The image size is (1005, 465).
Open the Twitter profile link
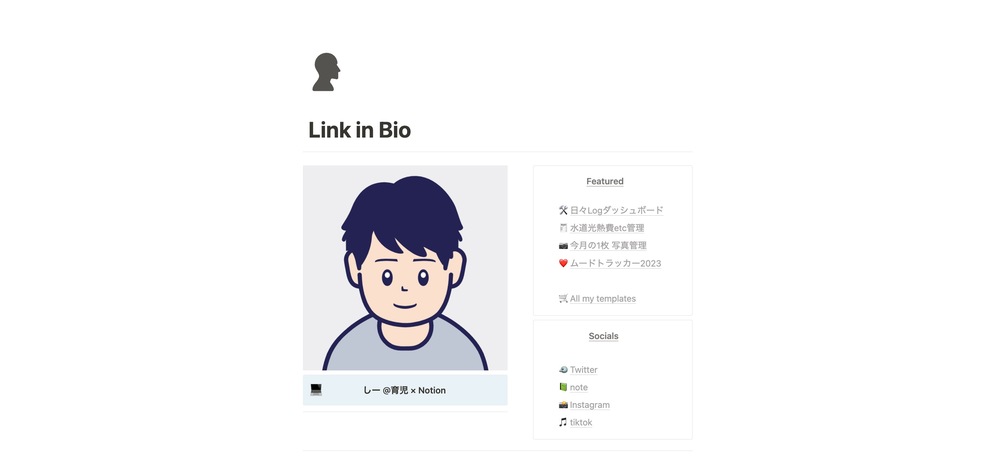(x=583, y=370)
